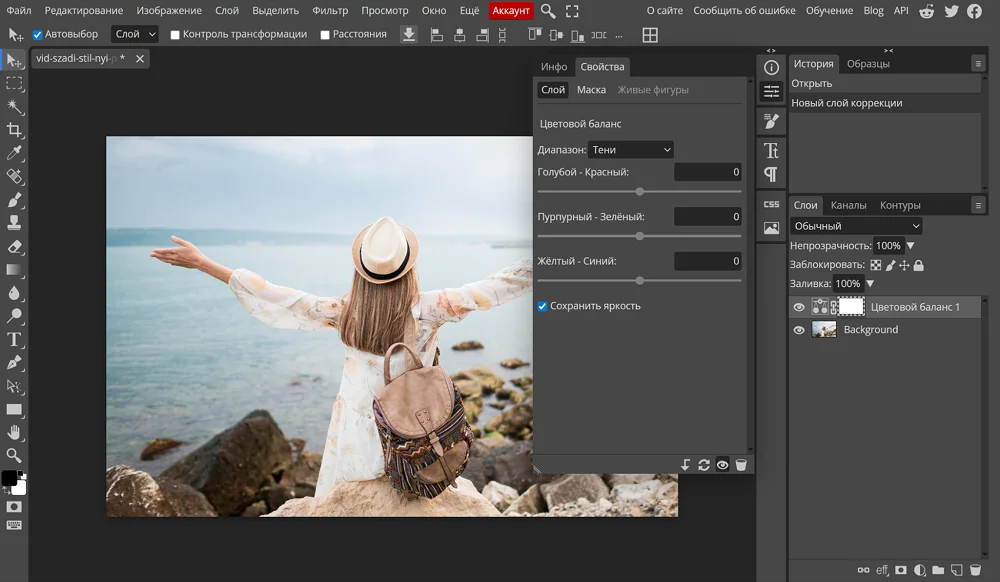The height and width of the screenshot is (582, 1000).
Task: Click the red Аккаунт button
Action: click(511, 11)
